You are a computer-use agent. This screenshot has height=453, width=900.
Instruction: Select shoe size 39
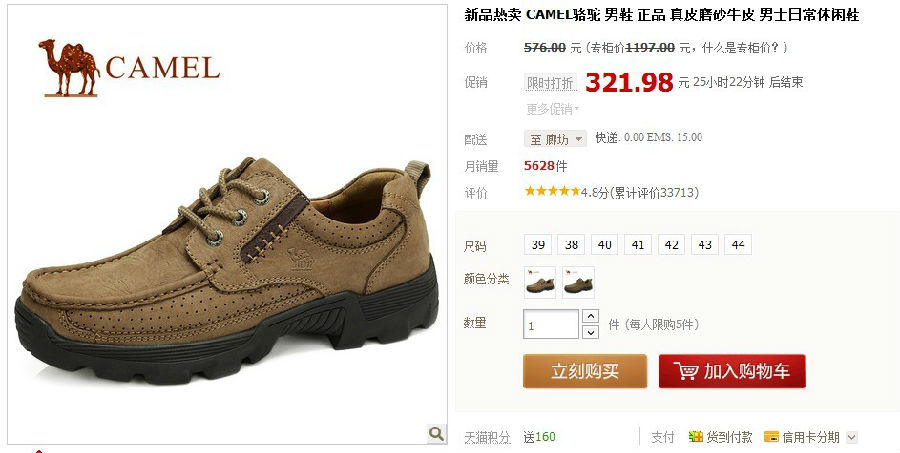pyautogui.click(x=538, y=245)
